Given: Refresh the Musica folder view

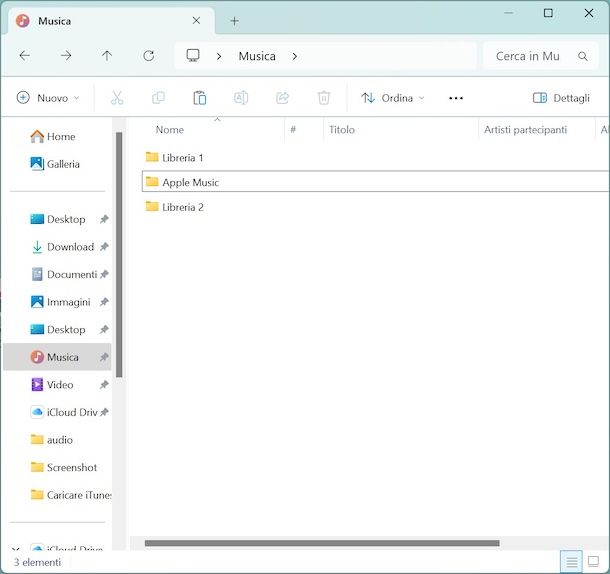Looking at the screenshot, I should coord(149,56).
